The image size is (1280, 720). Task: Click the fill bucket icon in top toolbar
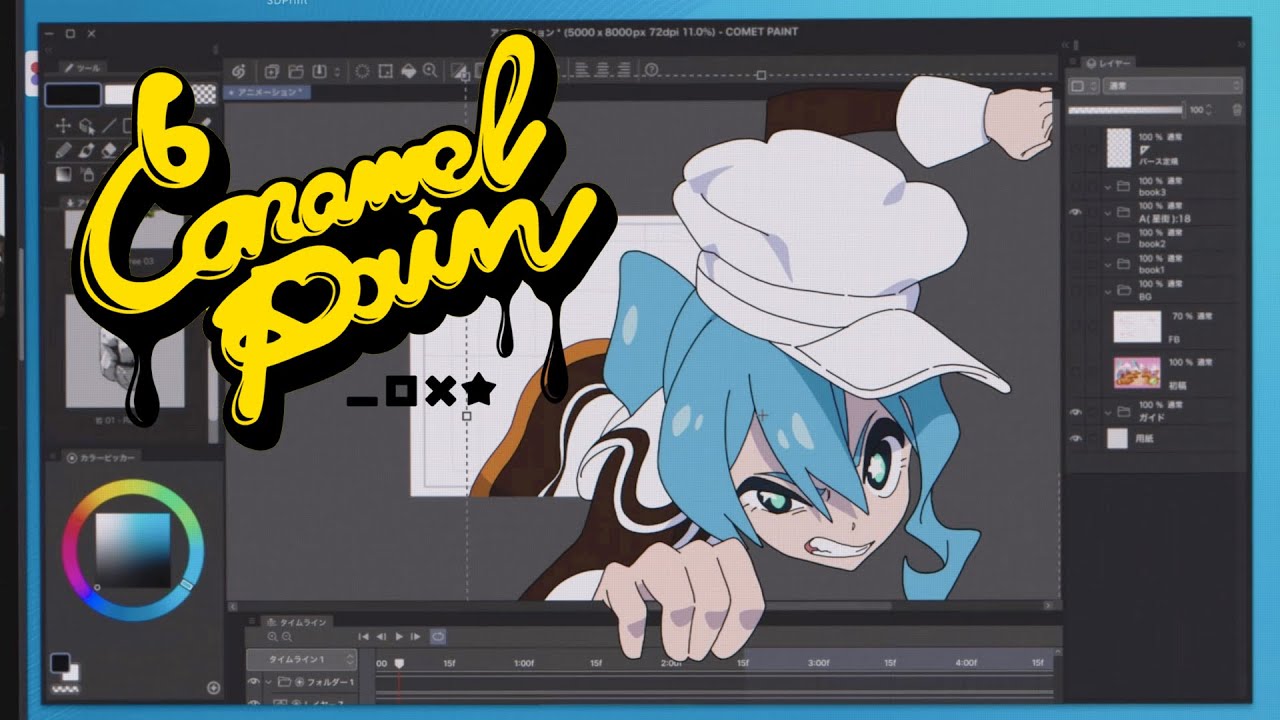[x=408, y=71]
